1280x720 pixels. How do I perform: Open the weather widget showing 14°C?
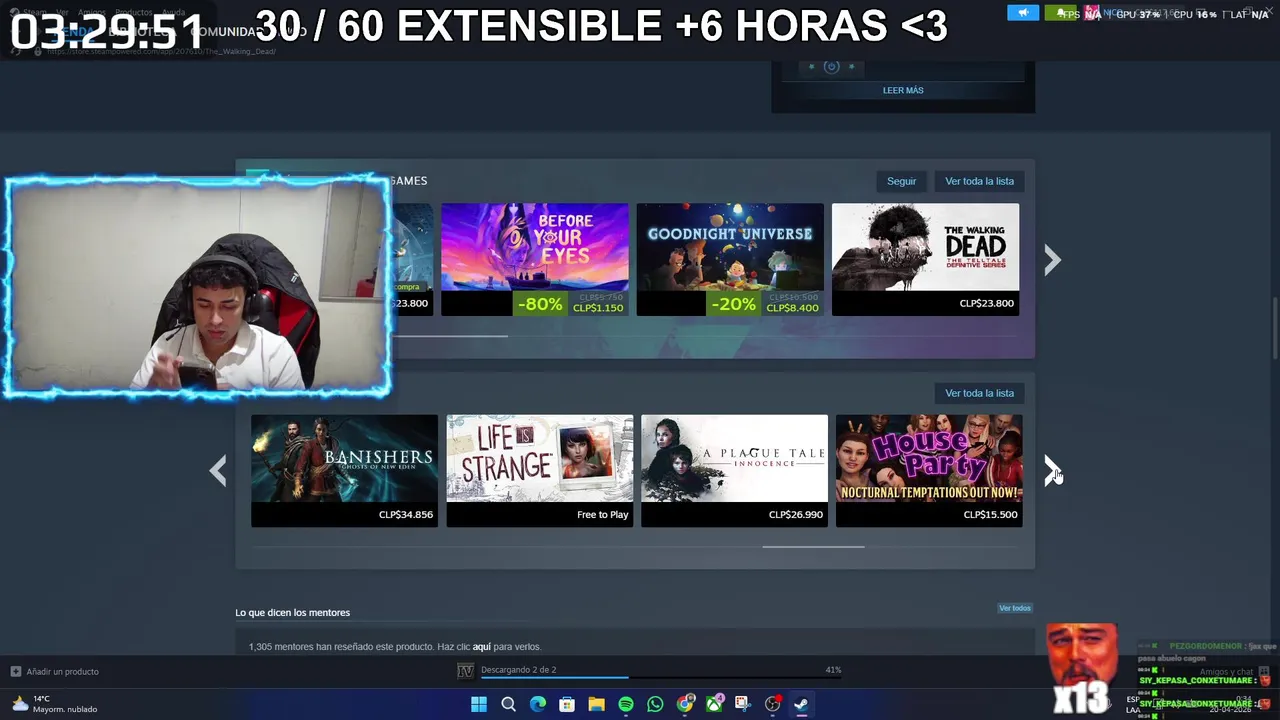tap(55, 704)
